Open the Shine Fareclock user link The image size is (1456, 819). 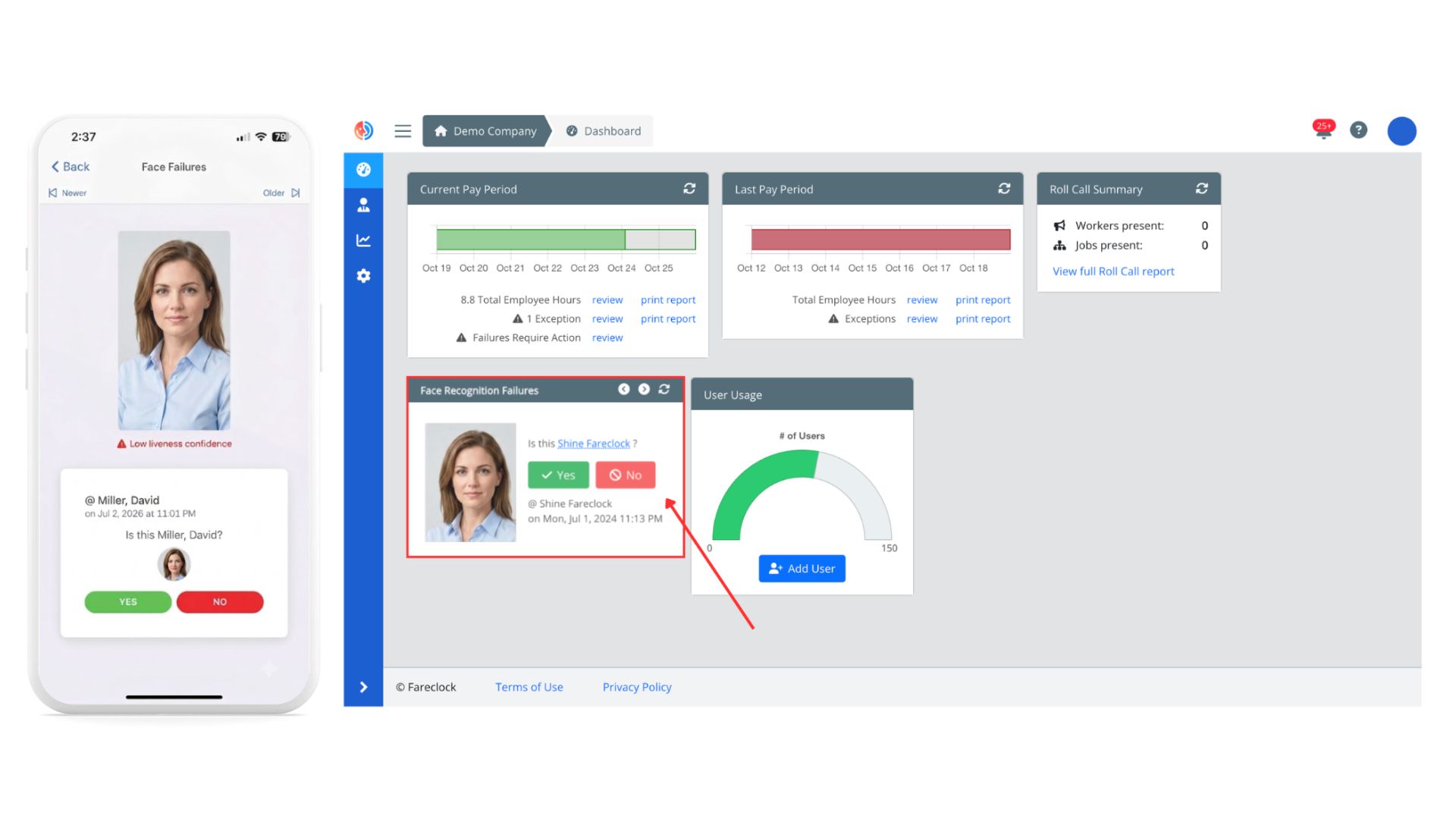pos(594,444)
